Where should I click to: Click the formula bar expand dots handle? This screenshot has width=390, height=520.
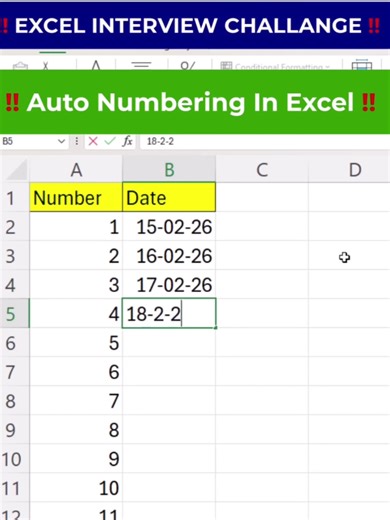[77, 141]
